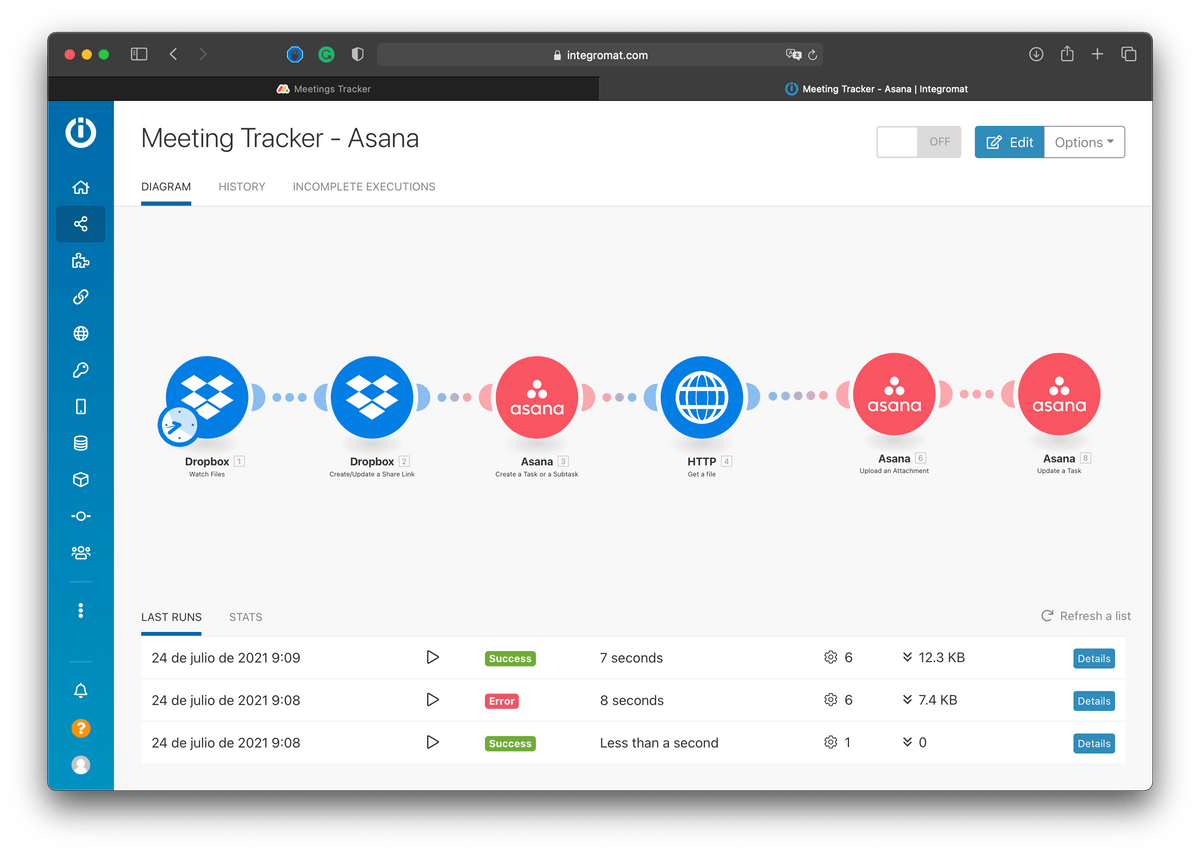The width and height of the screenshot is (1200, 853).
Task: Open Devices phone icon in sidebar
Action: (x=81, y=407)
